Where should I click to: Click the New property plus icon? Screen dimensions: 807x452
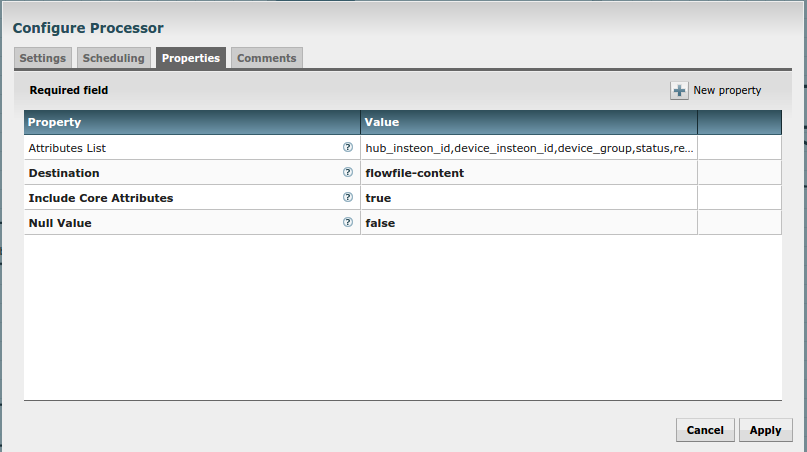pyautogui.click(x=680, y=91)
